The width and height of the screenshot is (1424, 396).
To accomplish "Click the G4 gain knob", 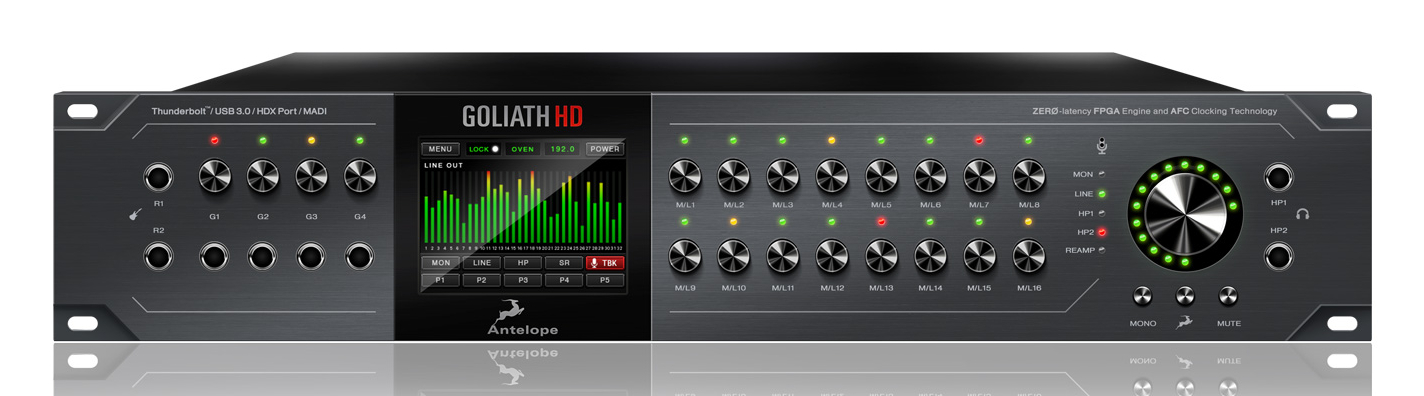I will [360, 177].
